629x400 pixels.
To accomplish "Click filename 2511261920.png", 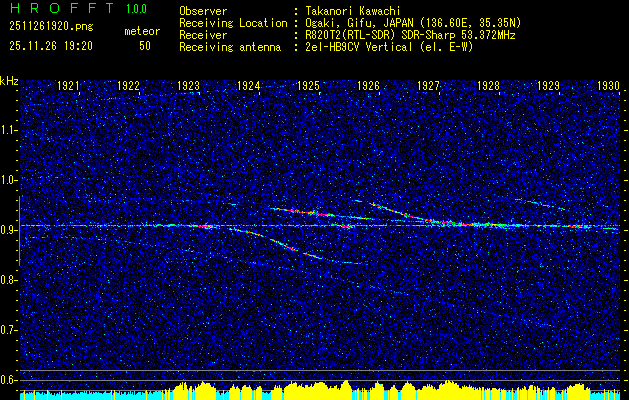I will pyautogui.click(x=51, y=27).
